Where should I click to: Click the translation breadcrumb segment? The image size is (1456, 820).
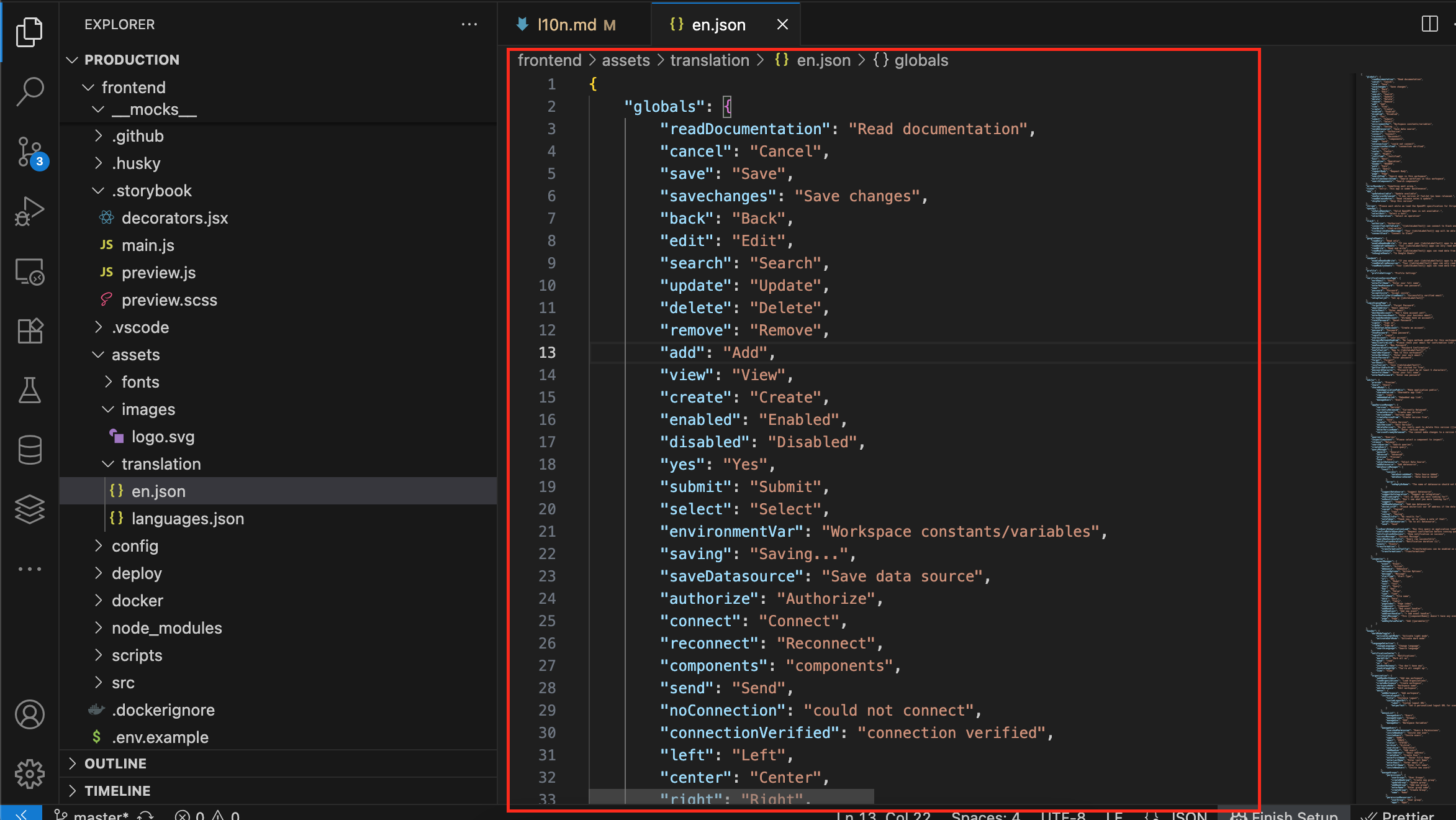710,60
